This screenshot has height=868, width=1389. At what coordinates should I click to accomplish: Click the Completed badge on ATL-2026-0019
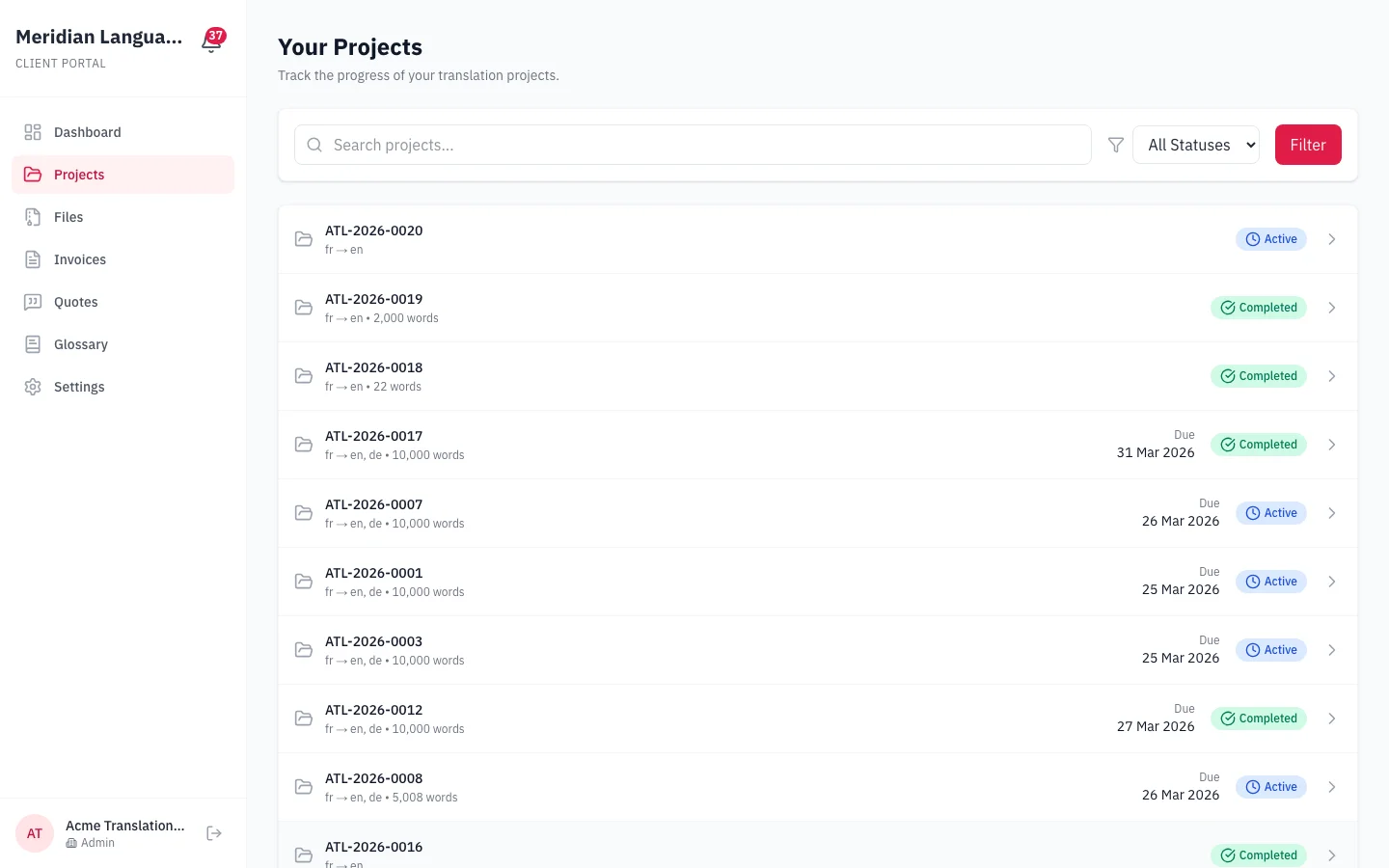point(1259,307)
